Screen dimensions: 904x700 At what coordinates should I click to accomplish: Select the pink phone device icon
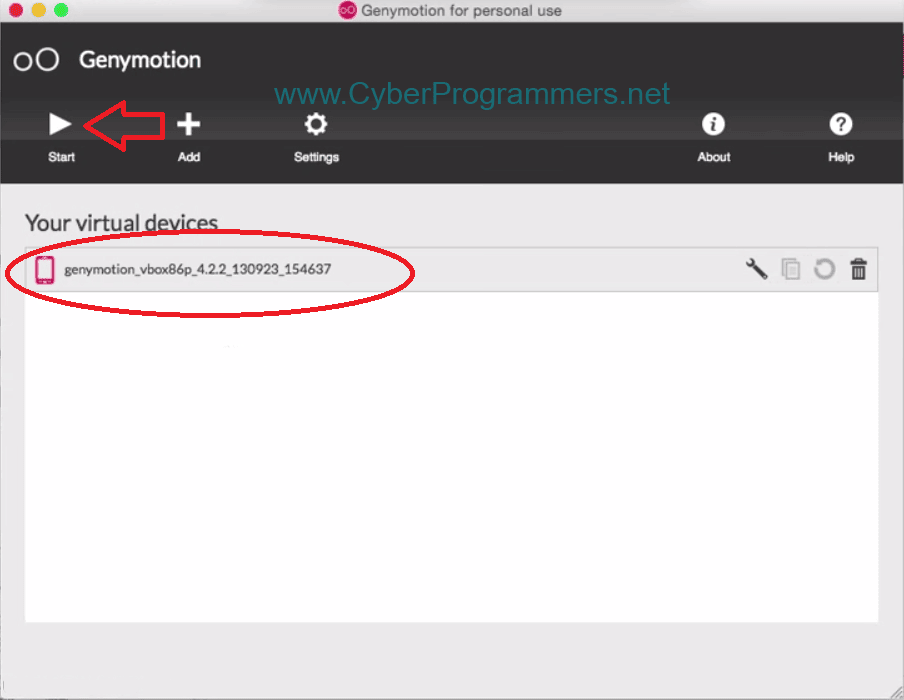44,270
